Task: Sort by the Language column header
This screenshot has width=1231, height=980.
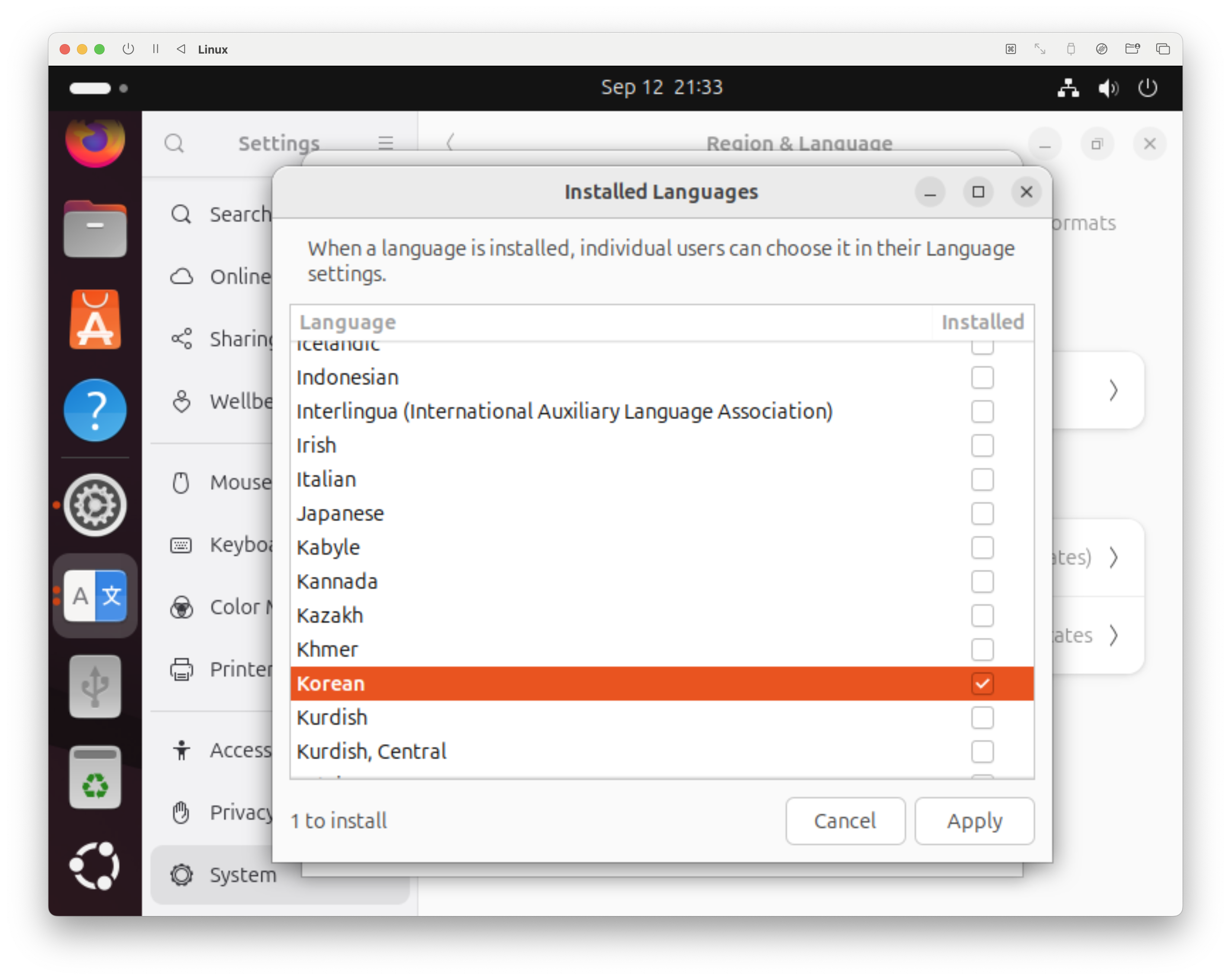Action: pos(611,322)
